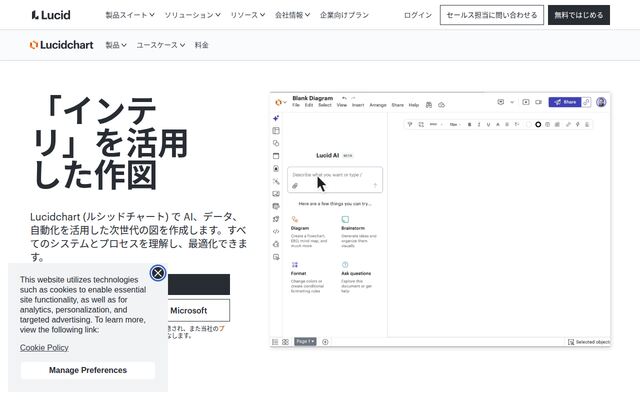Click the shapes library icon in diagram sidebar
Viewport: 640px width, 400px height.
click(x=276, y=143)
